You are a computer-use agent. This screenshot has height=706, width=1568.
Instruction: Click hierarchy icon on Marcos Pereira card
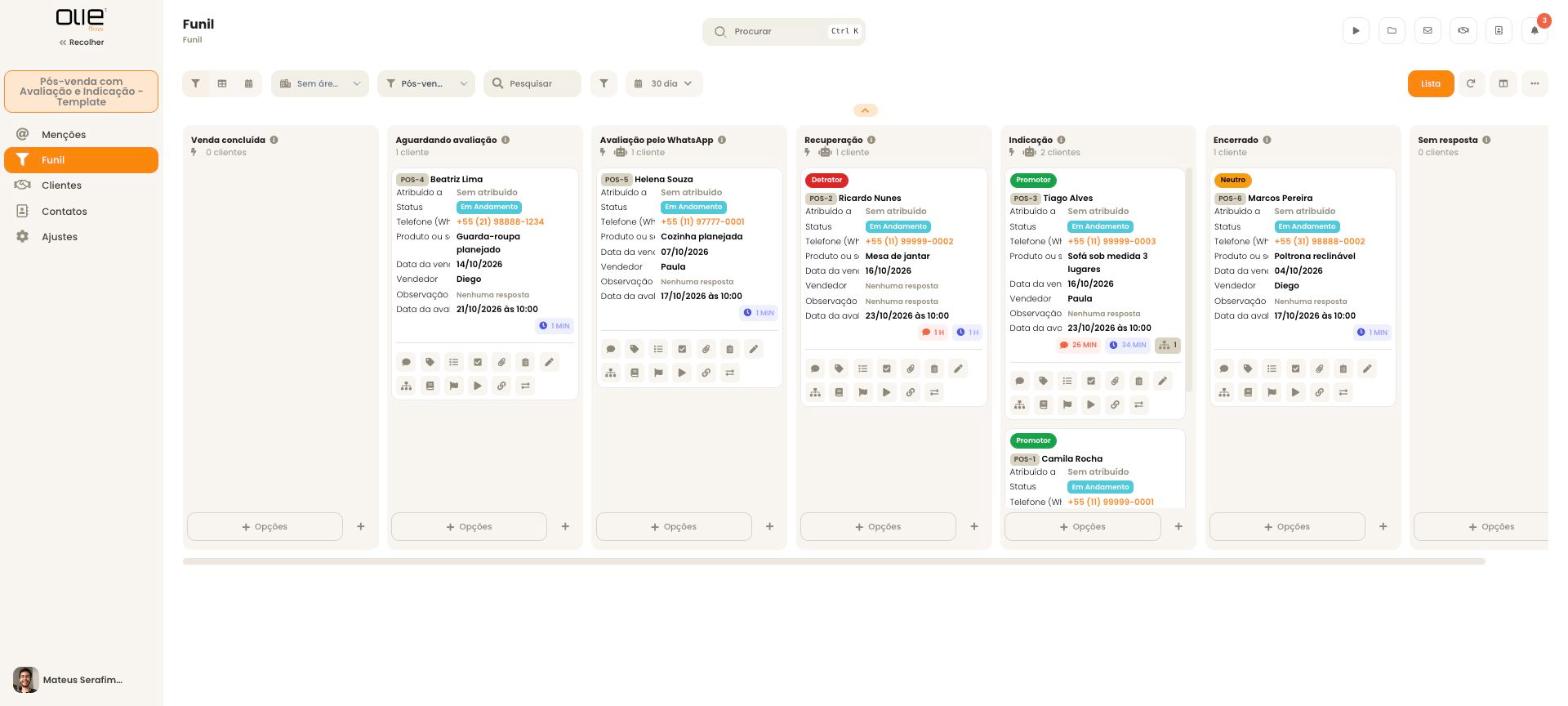point(1224,393)
